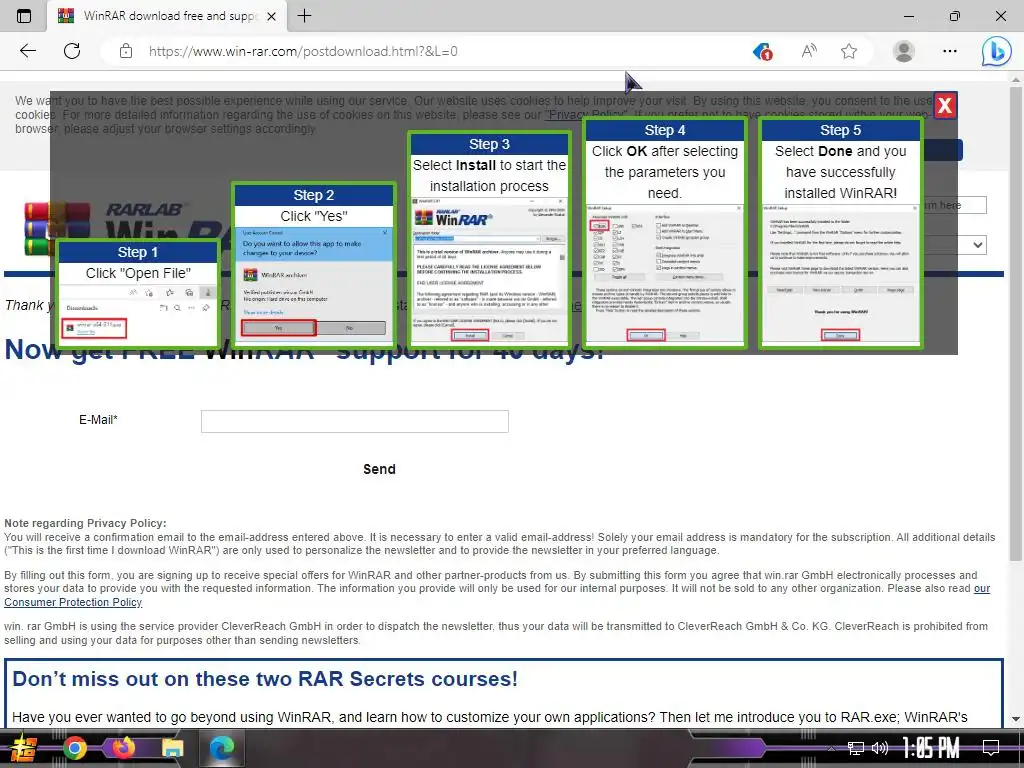Reload the page with the Refresh icon

coord(72,51)
